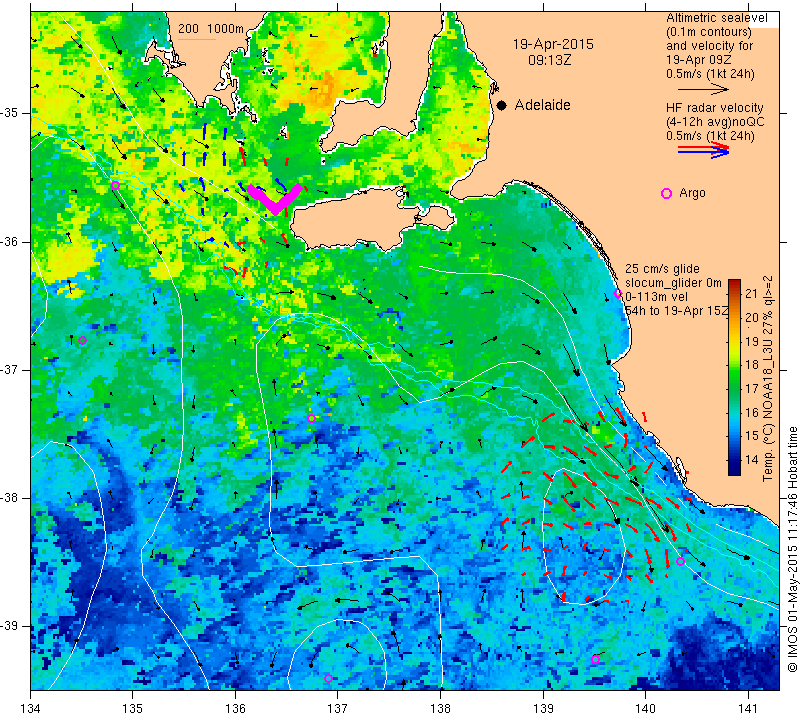Click the '25 cm/s glide' text
Viewport: 800px width, 720px height.
pyautogui.click(x=663, y=269)
